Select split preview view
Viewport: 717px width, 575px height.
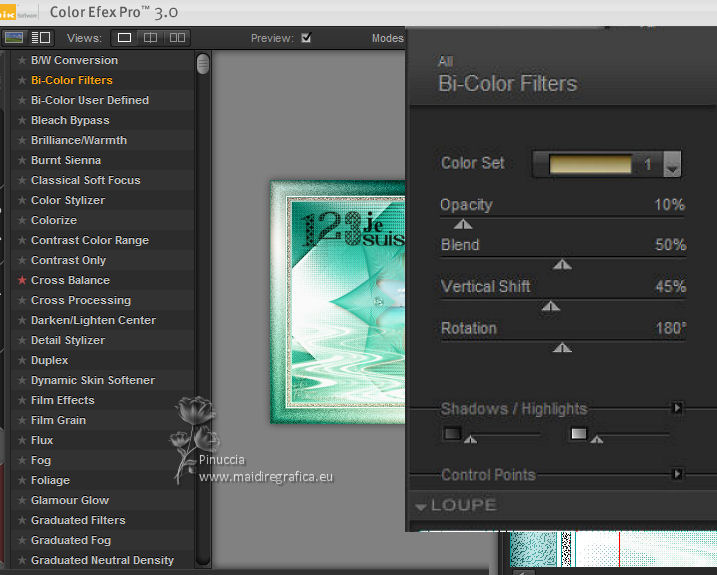150,38
